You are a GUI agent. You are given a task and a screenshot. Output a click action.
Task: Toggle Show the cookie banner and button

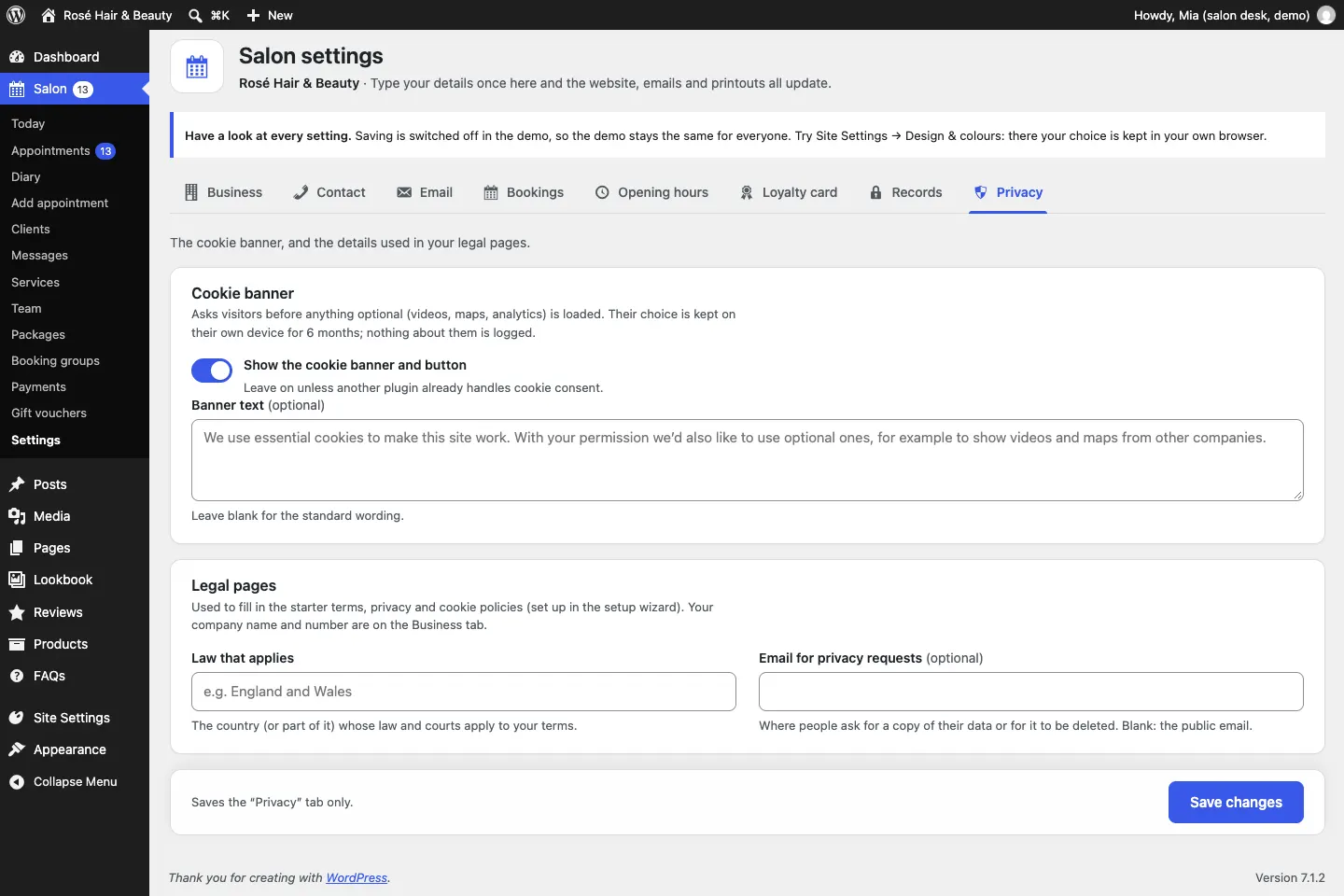(212, 371)
